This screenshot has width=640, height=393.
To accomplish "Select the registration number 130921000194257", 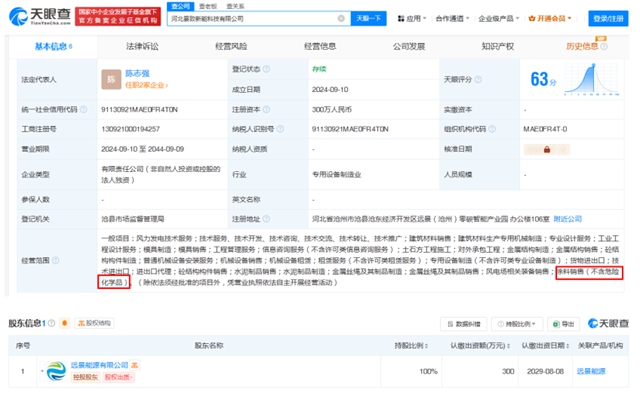I will pos(131,129).
